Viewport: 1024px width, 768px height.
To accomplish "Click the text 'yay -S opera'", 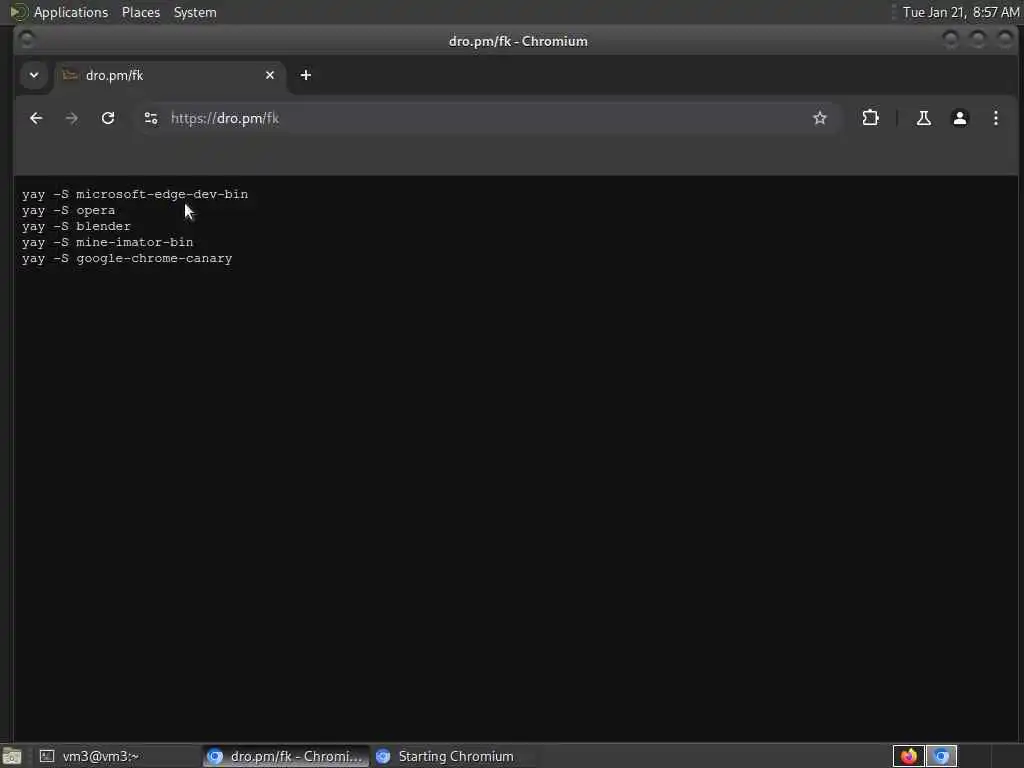I will click(68, 210).
